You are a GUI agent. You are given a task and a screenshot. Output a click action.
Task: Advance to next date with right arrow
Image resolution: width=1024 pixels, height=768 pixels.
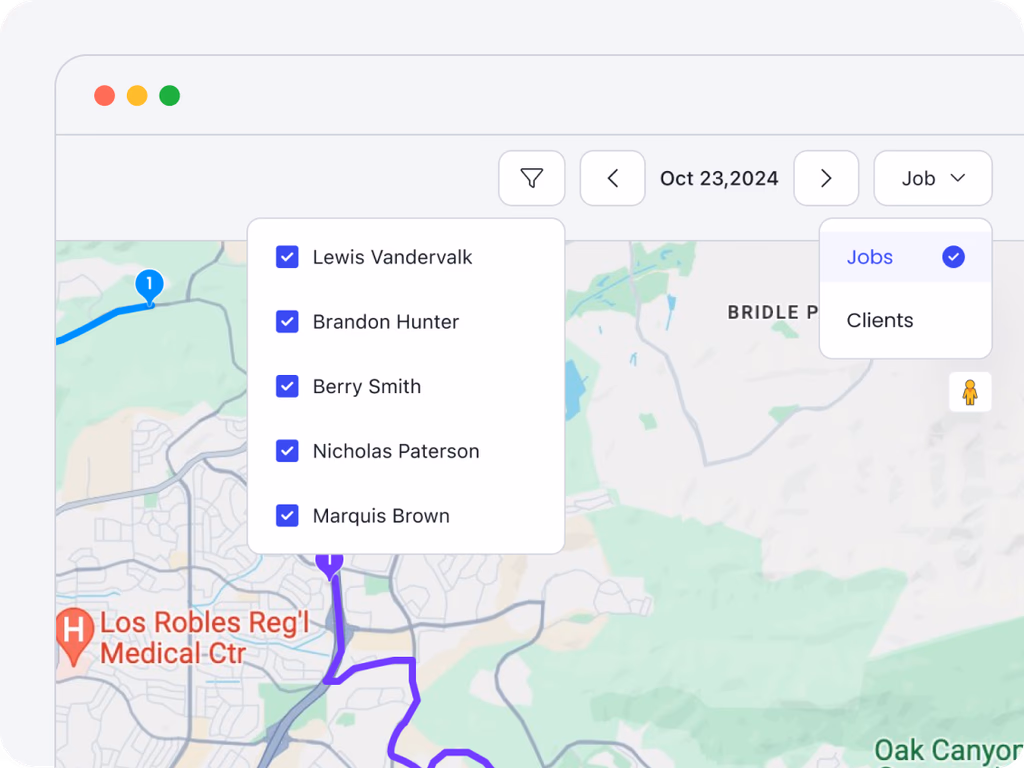point(826,178)
